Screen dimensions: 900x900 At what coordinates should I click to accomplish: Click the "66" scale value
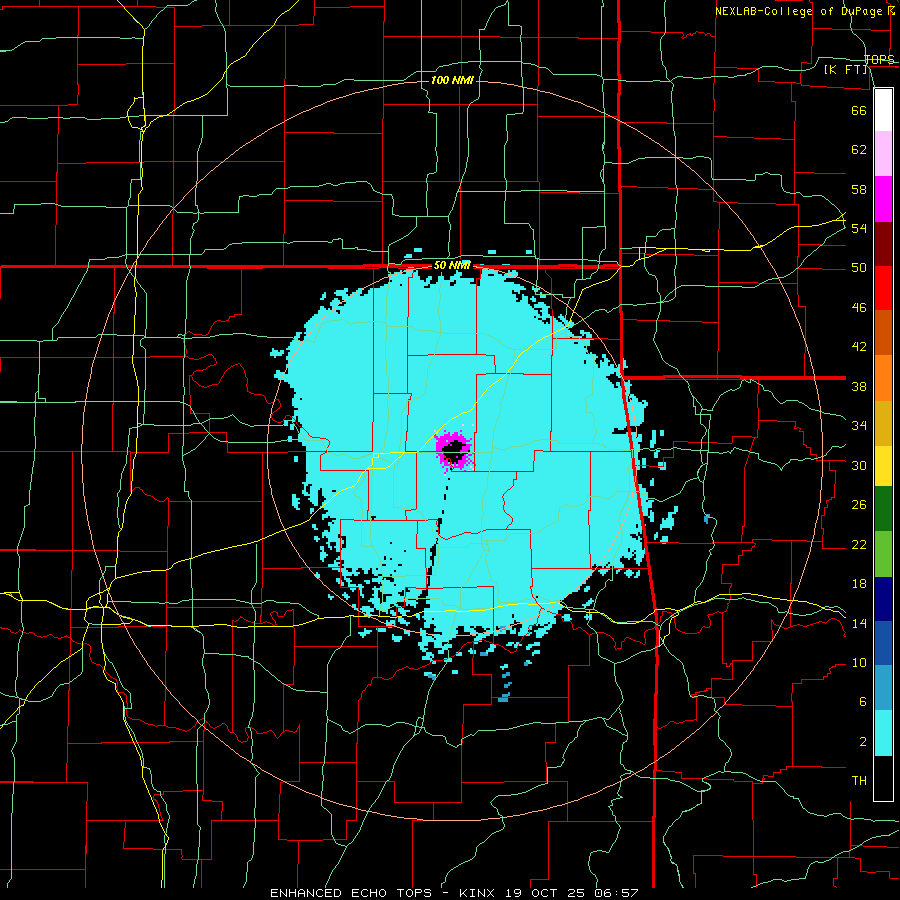pos(859,110)
